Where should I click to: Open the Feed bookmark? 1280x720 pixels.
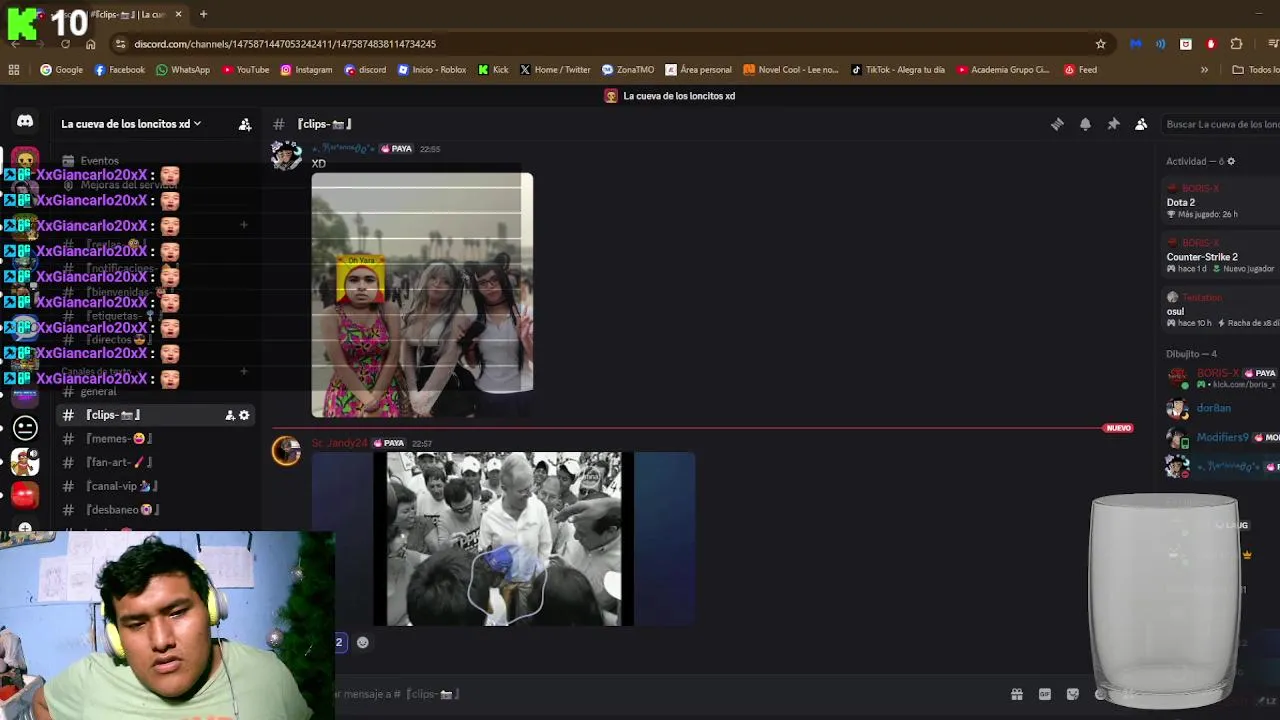pyautogui.click(x=1080, y=70)
